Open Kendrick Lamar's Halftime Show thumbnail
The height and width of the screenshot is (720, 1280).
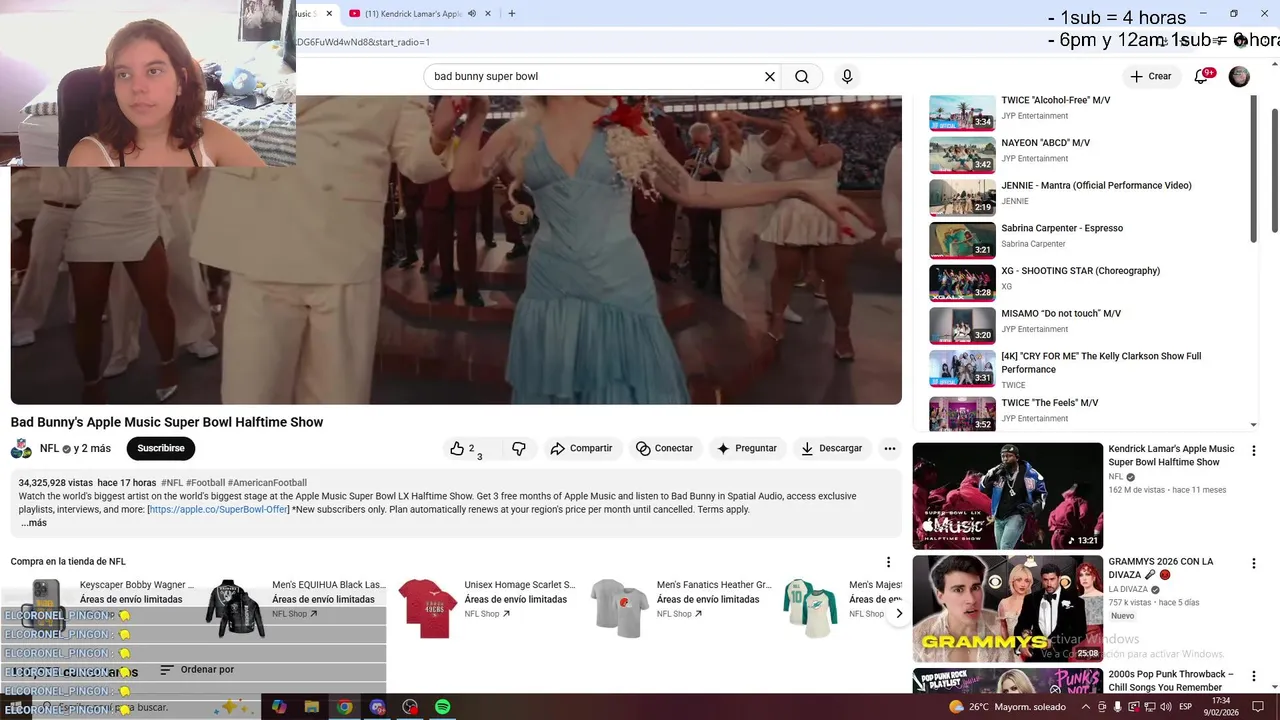pyautogui.click(x=1007, y=496)
